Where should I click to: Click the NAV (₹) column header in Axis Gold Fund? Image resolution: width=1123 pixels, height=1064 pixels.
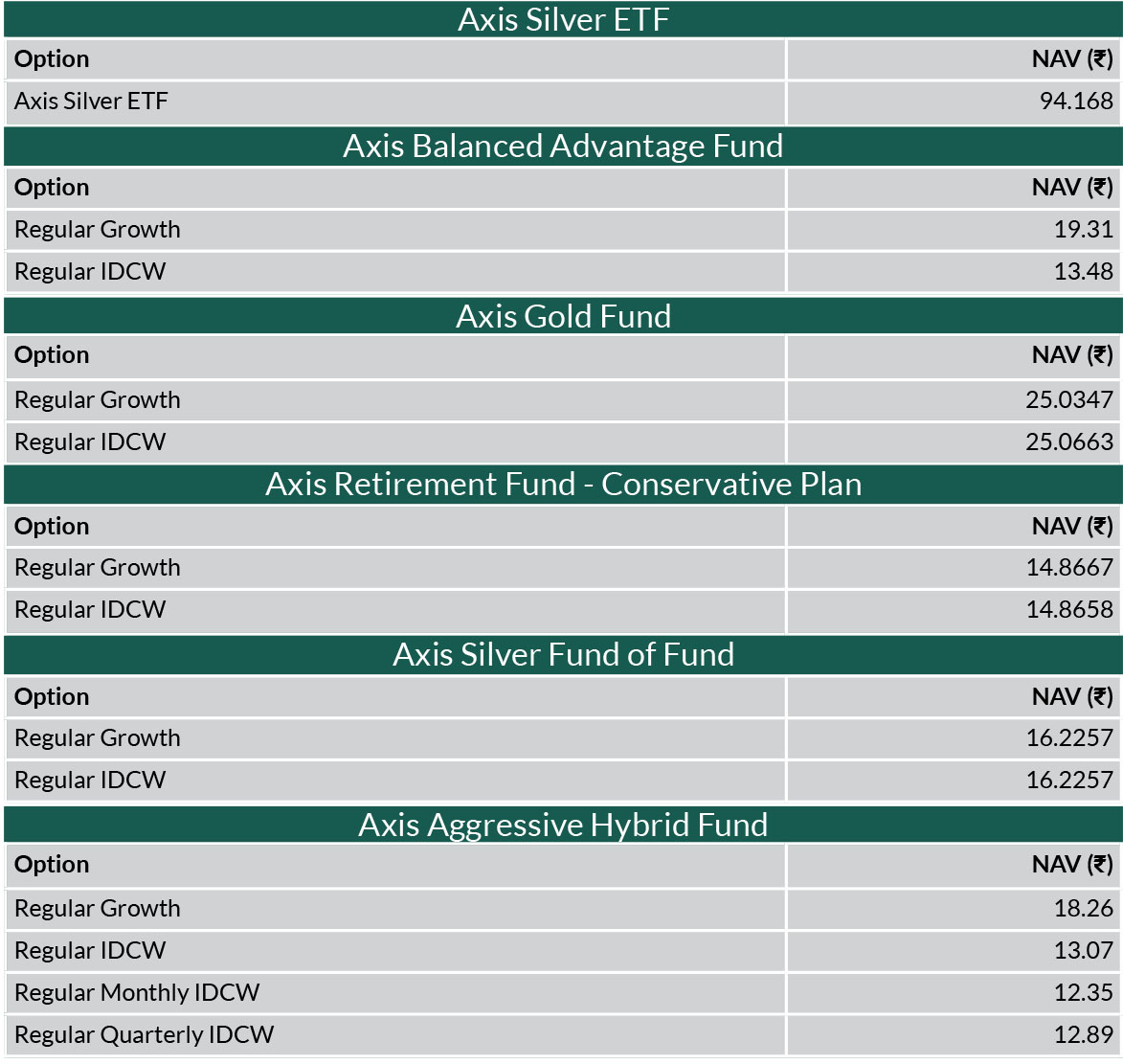pos(1072,355)
